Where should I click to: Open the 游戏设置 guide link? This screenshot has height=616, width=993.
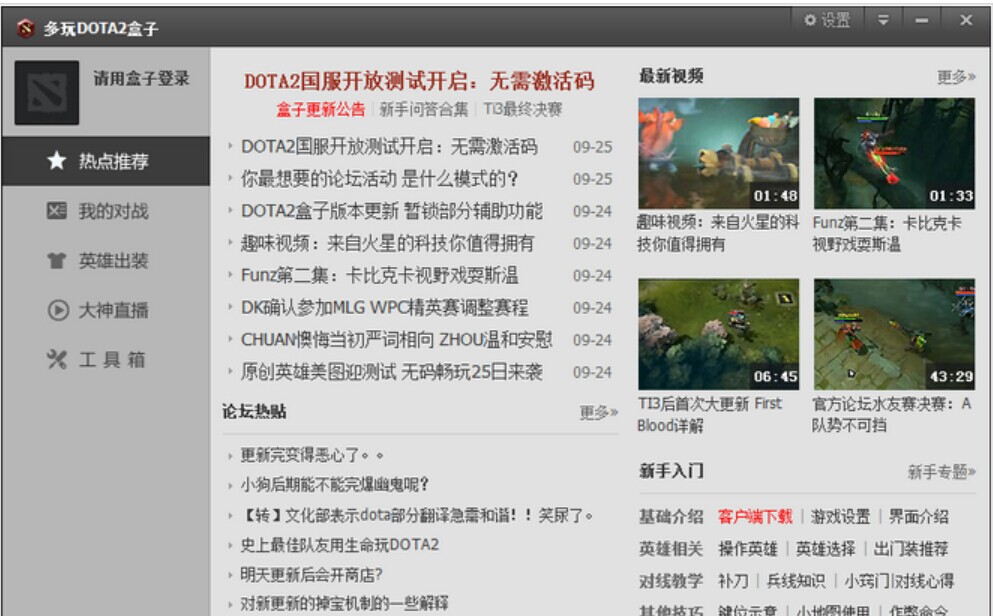click(x=840, y=517)
